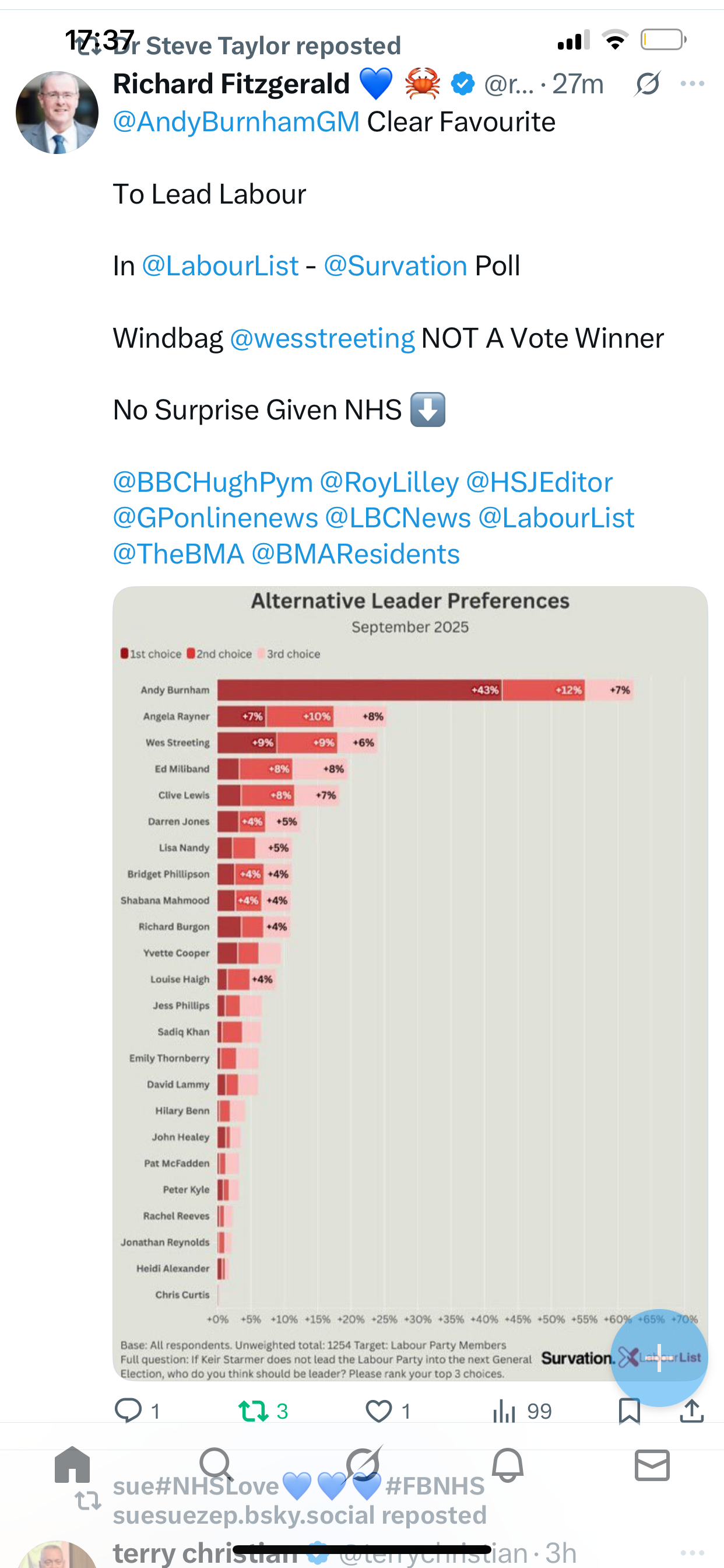Screen dimensions: 724x1568
Task: Open Richard Fitzgerald's profile picture
Action: [x=57, y=113]
